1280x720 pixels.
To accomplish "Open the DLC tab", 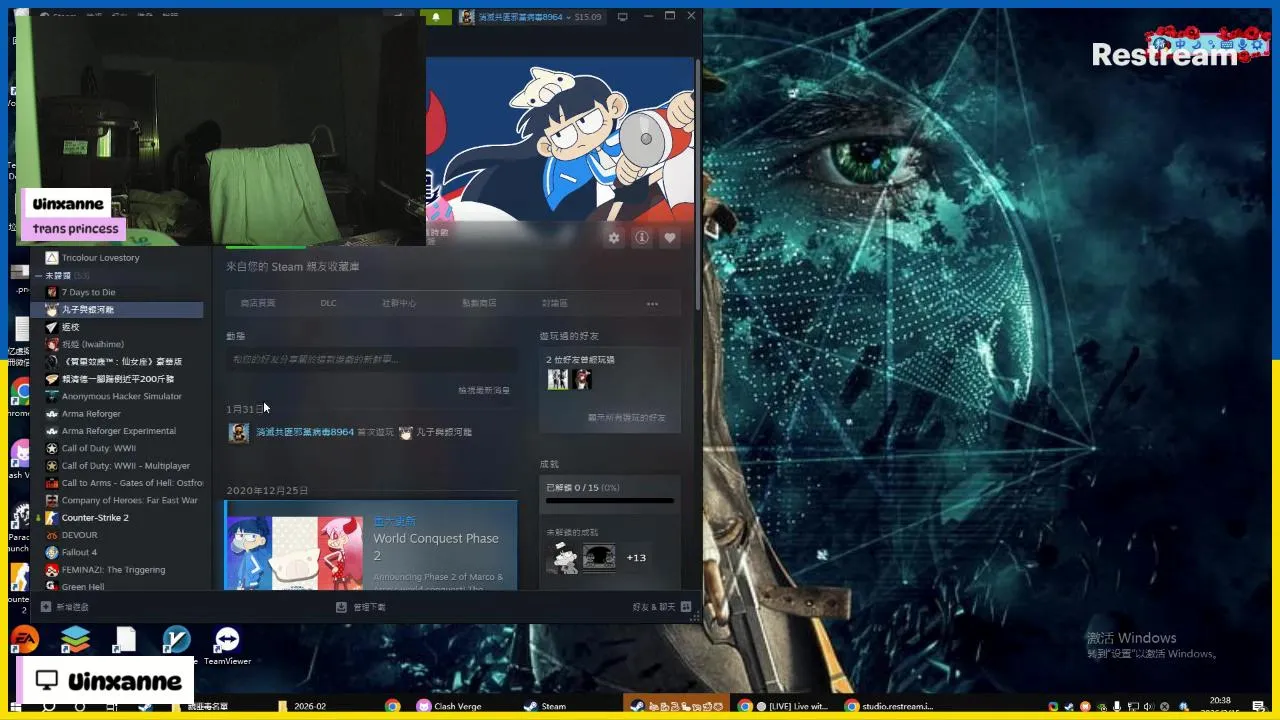I will click(x=329, y=303).
